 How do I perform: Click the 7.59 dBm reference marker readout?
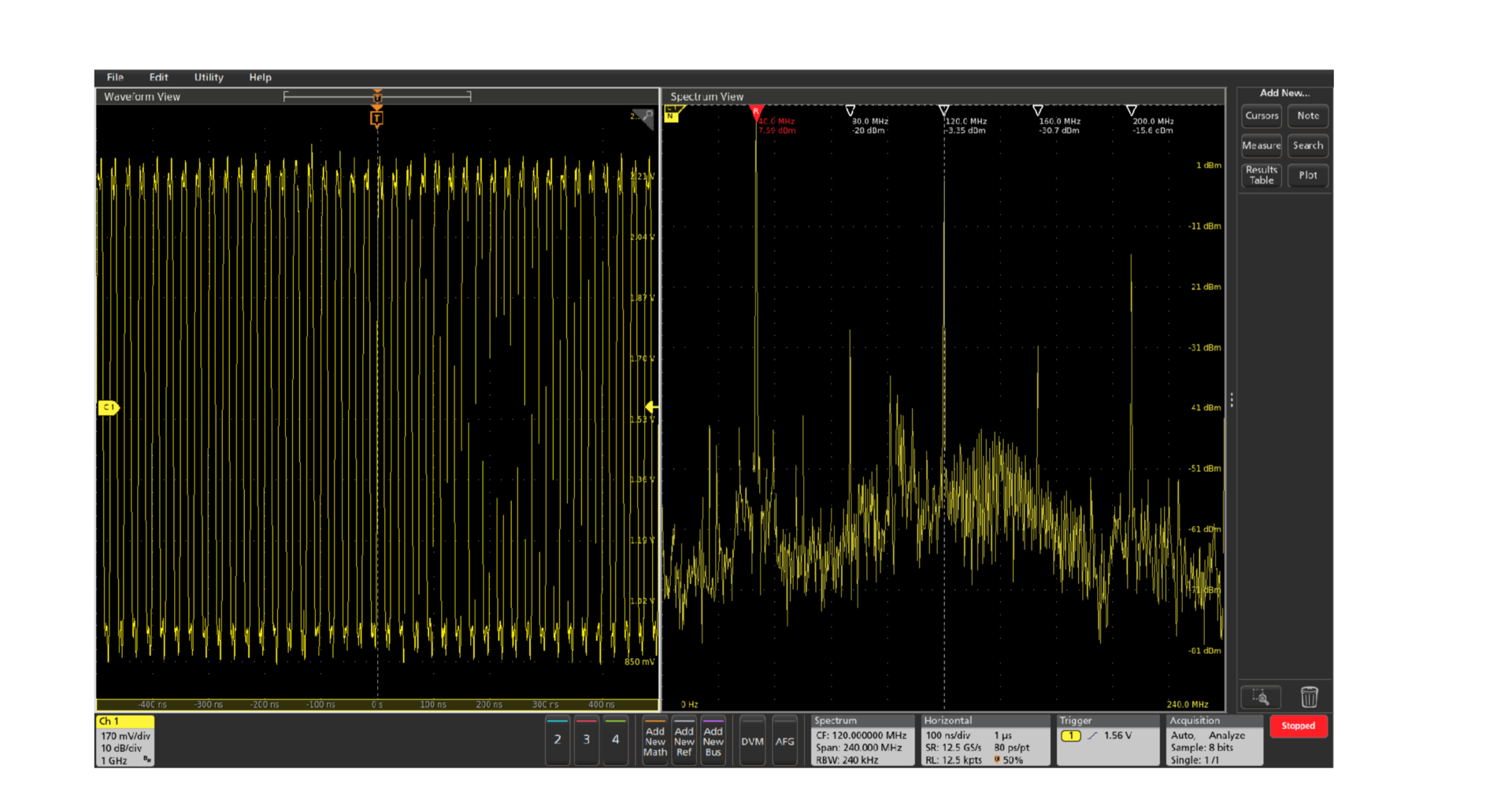[777, 131]
